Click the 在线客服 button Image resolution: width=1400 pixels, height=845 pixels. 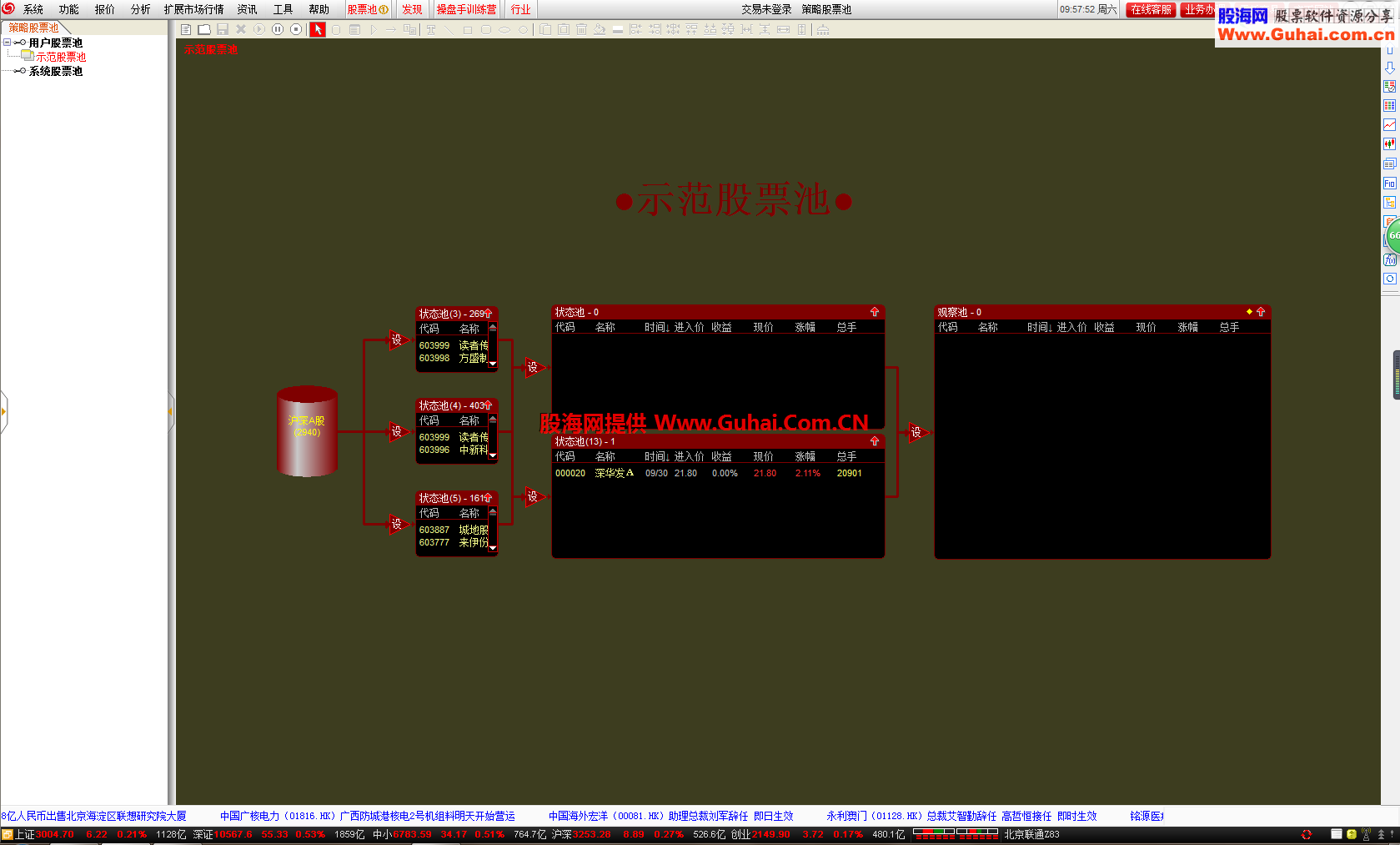tap(1151, 9)
